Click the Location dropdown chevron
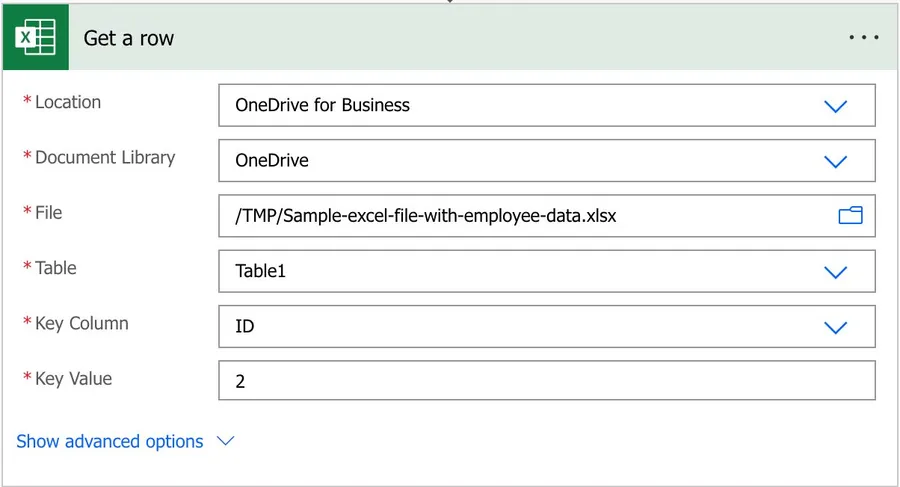The width and height of the screenshot is (900, 487). (835, 106)
